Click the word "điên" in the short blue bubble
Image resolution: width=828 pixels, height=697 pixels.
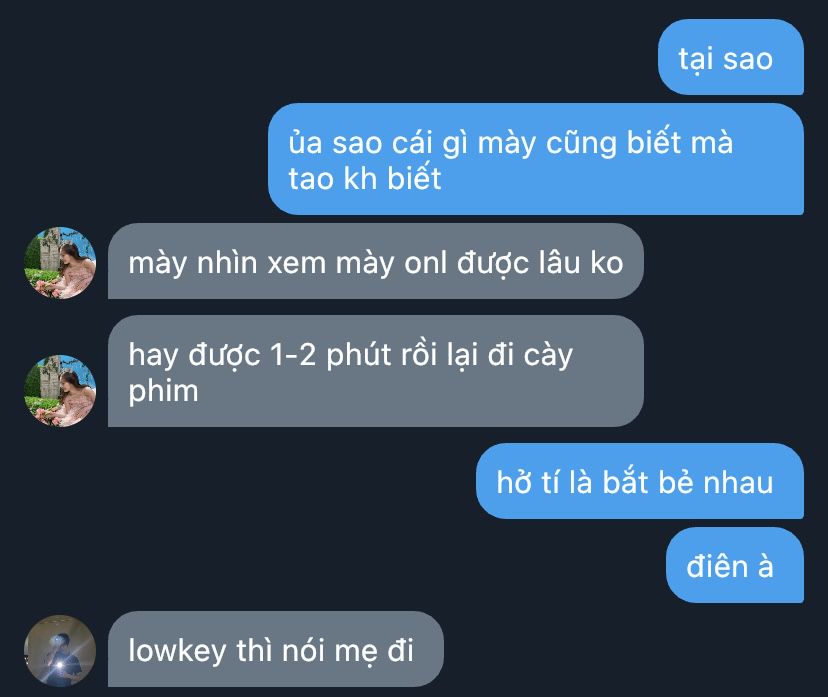pyautogui.click(x=717, y=567)
